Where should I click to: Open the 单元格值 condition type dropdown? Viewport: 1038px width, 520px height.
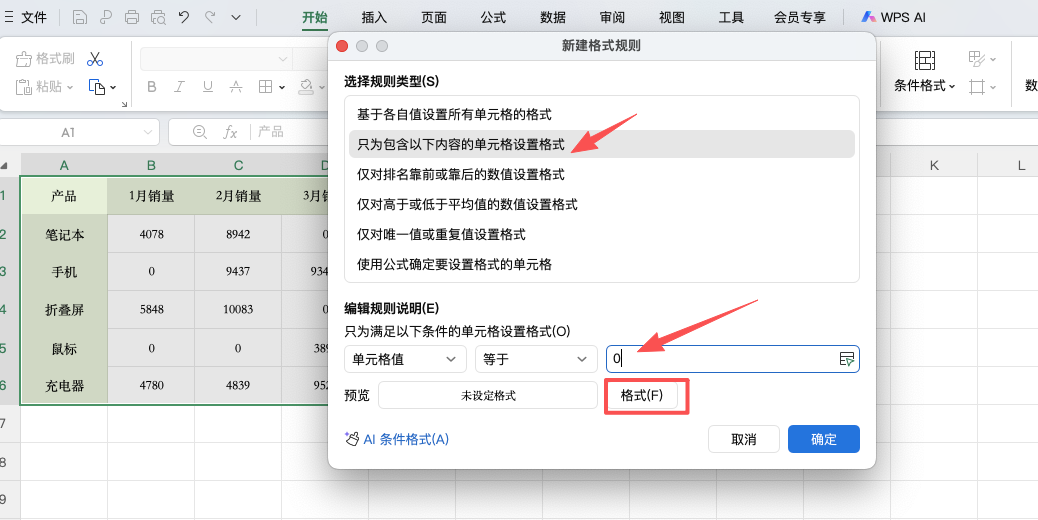click(x=405, y=359)
